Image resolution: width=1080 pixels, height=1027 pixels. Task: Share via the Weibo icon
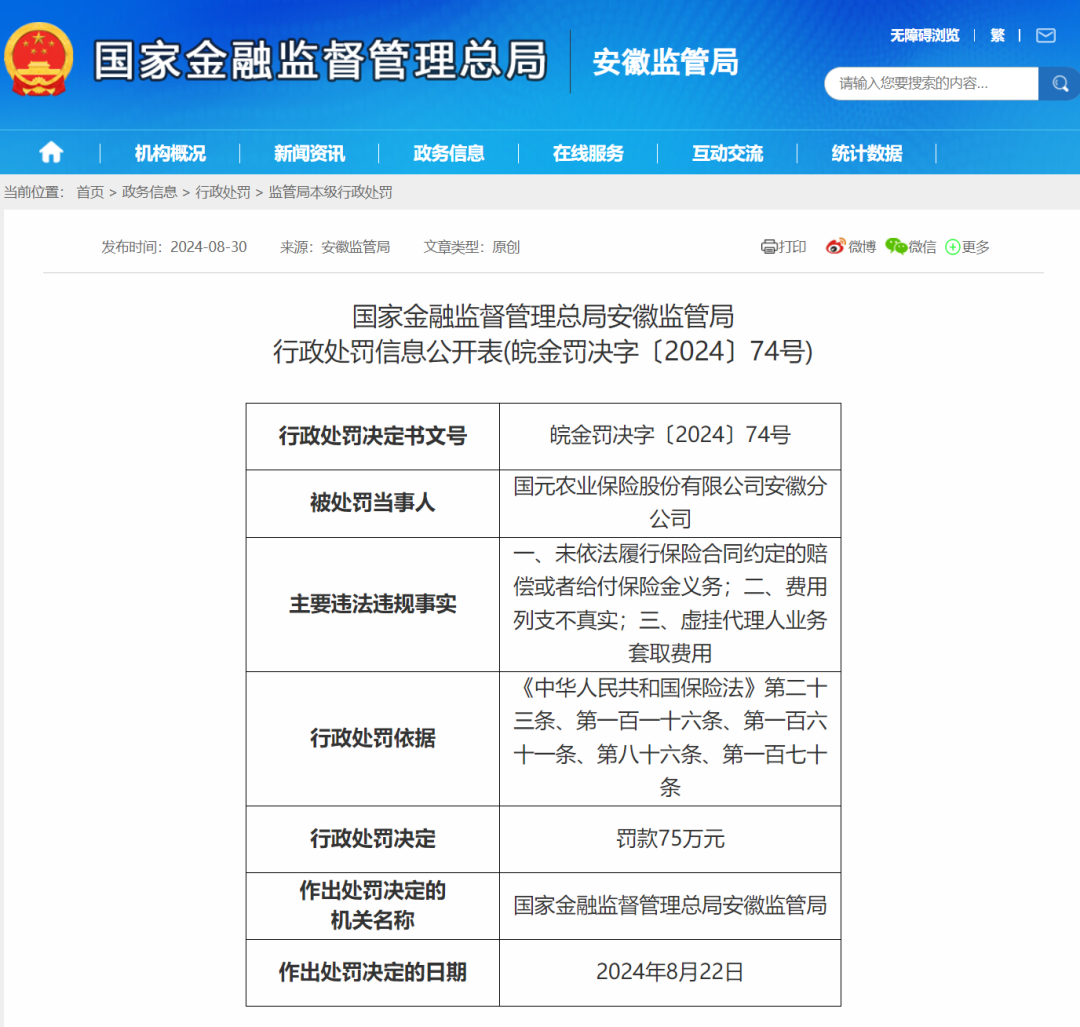pyautogui.click(x=835, y=247)
